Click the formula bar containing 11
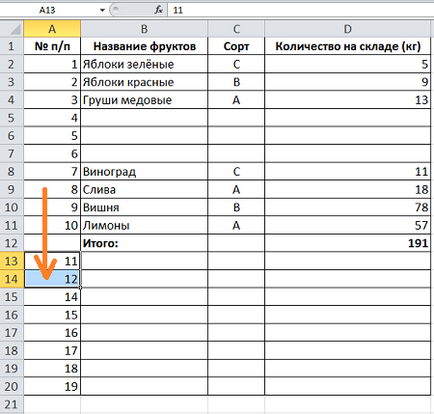The image size is (434, 414). coord(301,10)
